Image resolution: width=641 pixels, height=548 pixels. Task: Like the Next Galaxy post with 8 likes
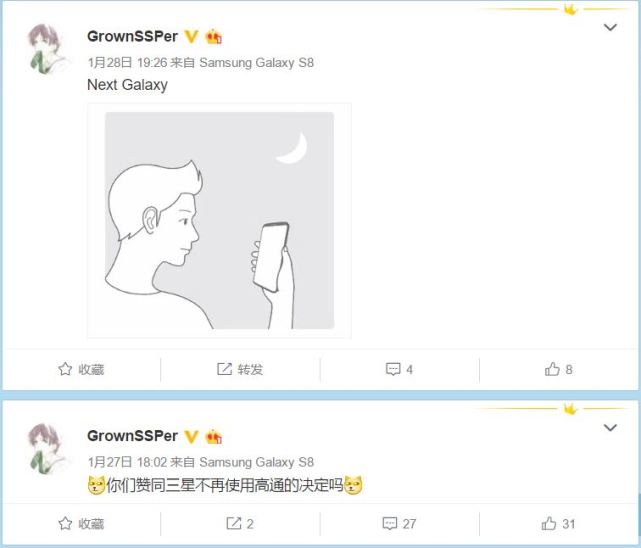point(558,369)
